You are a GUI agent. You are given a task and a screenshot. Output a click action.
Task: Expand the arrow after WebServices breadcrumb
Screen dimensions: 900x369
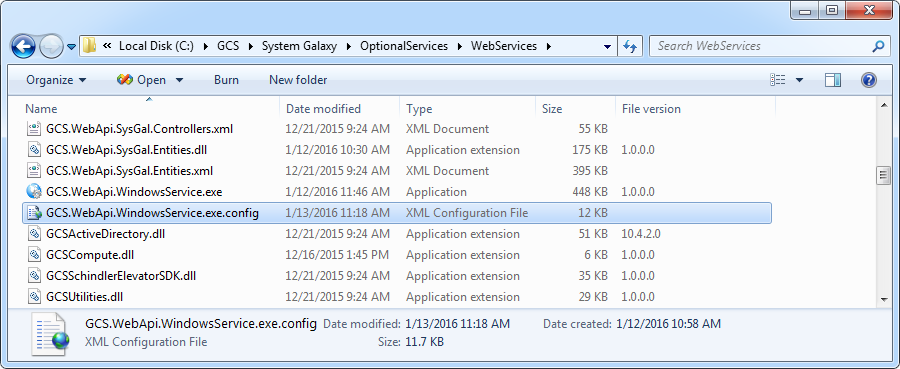click(x=549, y=46)
